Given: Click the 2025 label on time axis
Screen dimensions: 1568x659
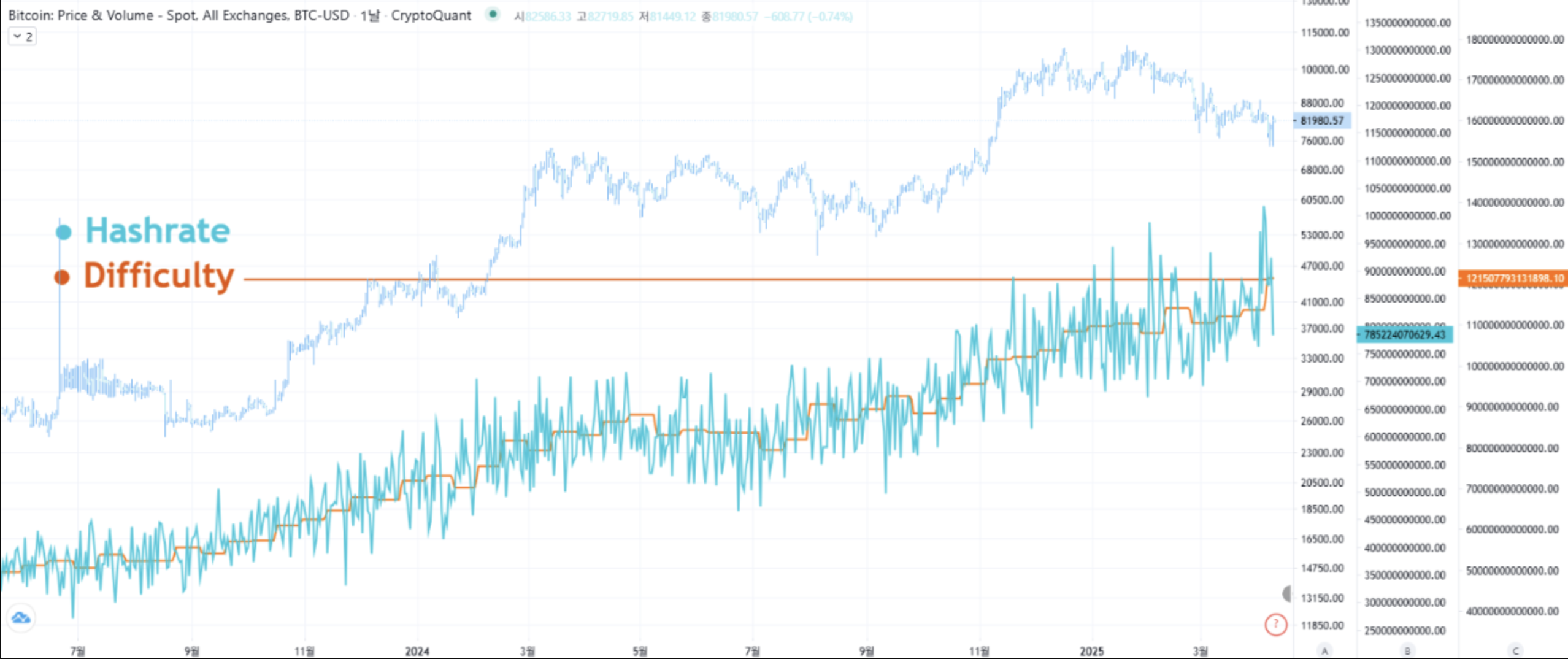Looking at the screenshot, I should point(1091,651).
